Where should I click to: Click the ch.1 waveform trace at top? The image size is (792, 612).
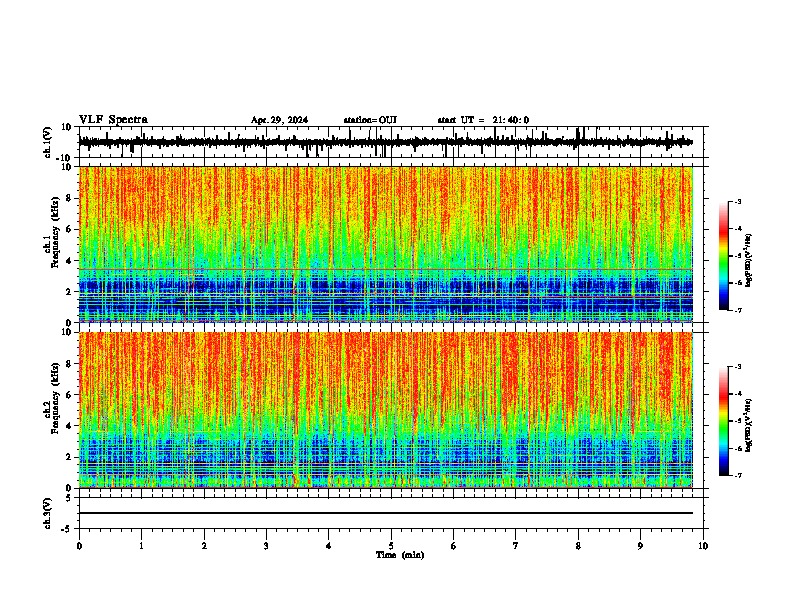coord(385,142)
